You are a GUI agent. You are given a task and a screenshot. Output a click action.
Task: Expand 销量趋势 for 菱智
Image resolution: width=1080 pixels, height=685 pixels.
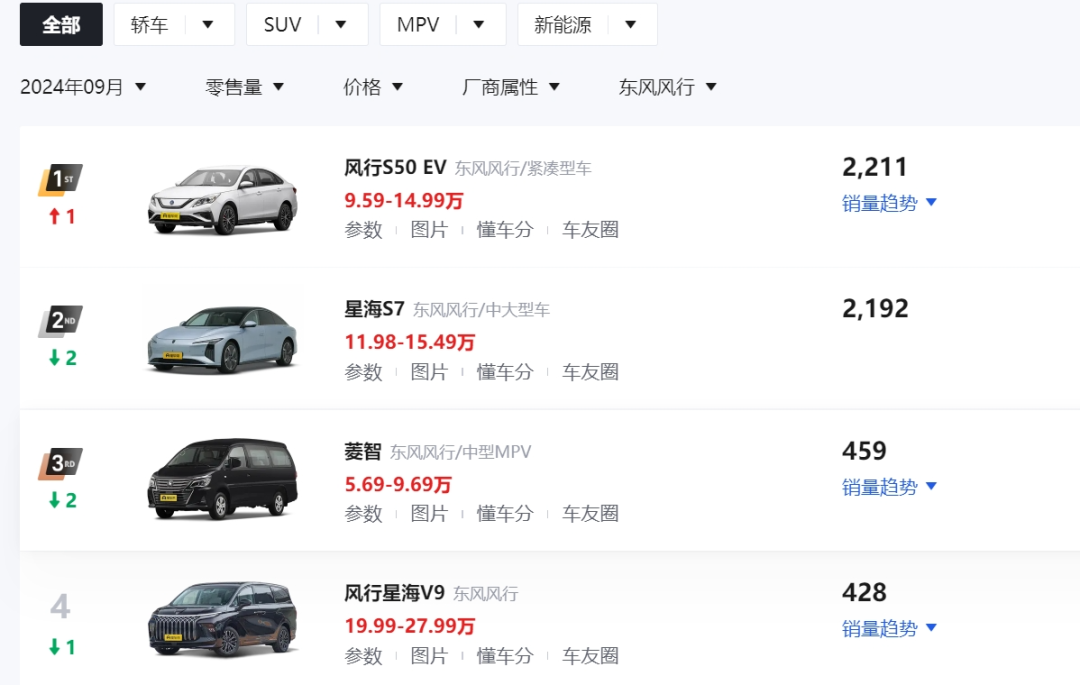click(x=889, y=487)
